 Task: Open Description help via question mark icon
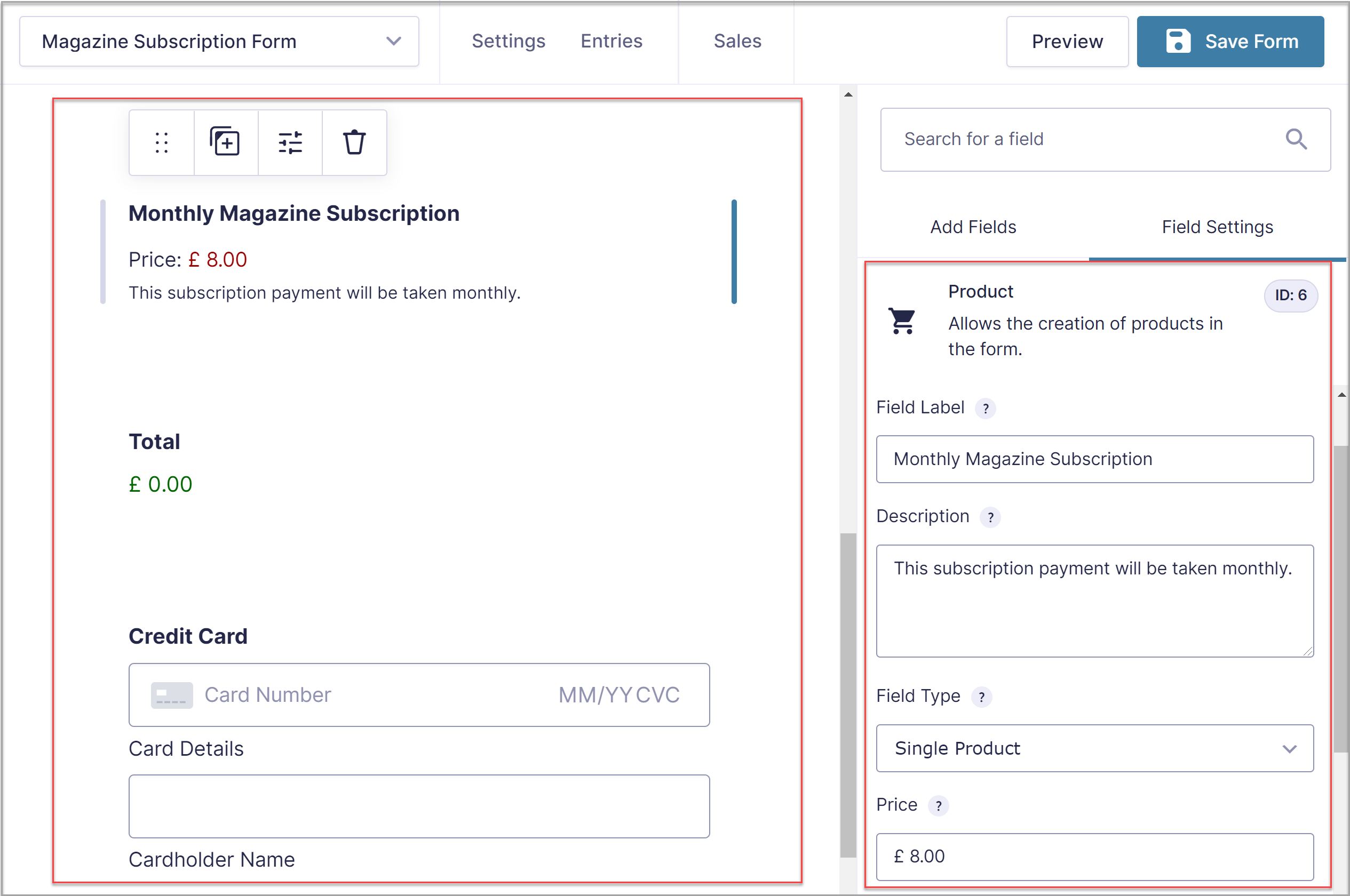pos(991,517)
